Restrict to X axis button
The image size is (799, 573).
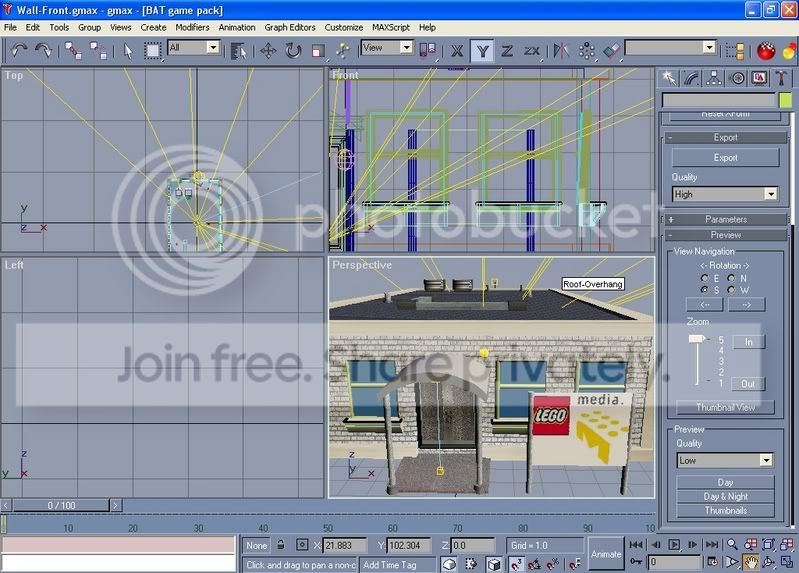pos(457,50)
